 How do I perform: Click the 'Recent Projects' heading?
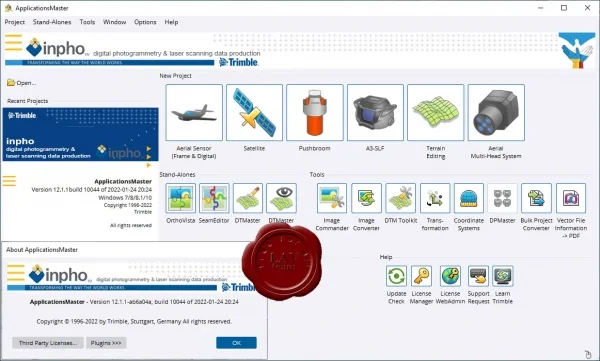(28, 101)
